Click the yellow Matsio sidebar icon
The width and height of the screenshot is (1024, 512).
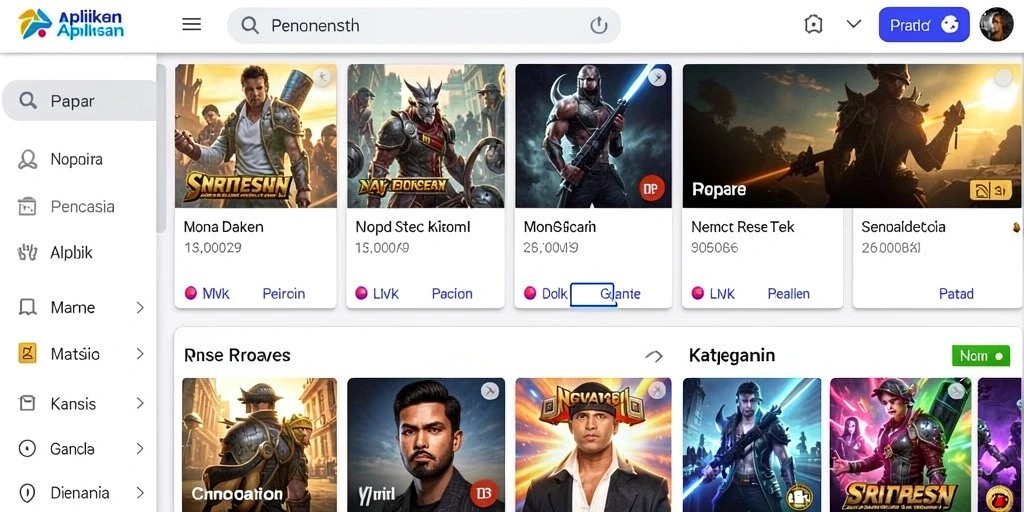(x=27, y=354)
